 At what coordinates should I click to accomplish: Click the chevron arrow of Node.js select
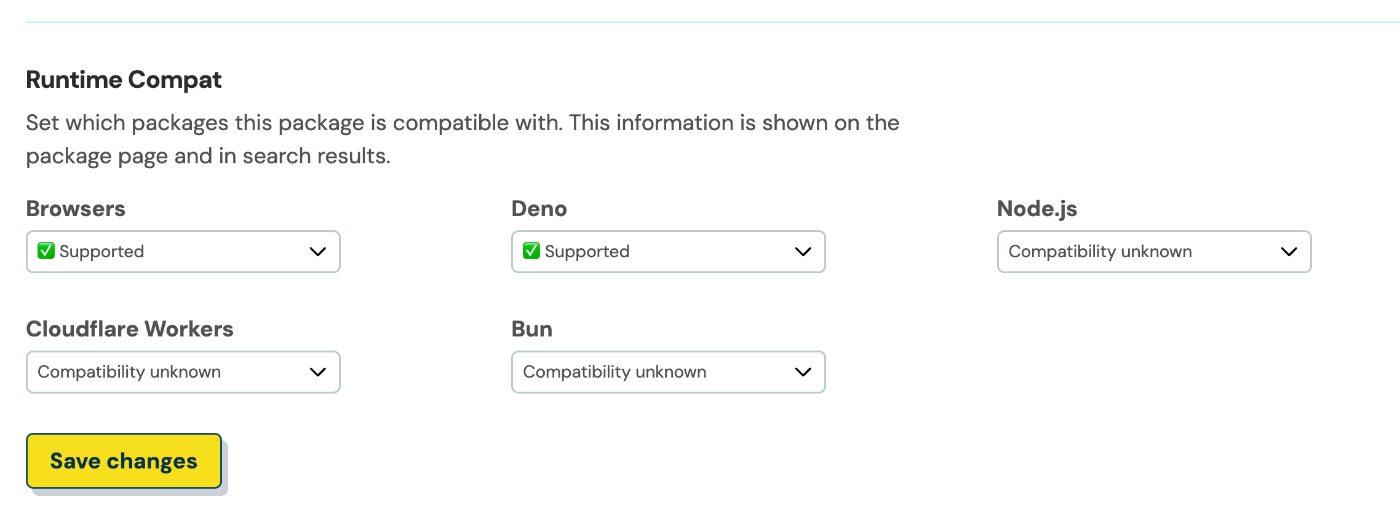[1289, 252]
